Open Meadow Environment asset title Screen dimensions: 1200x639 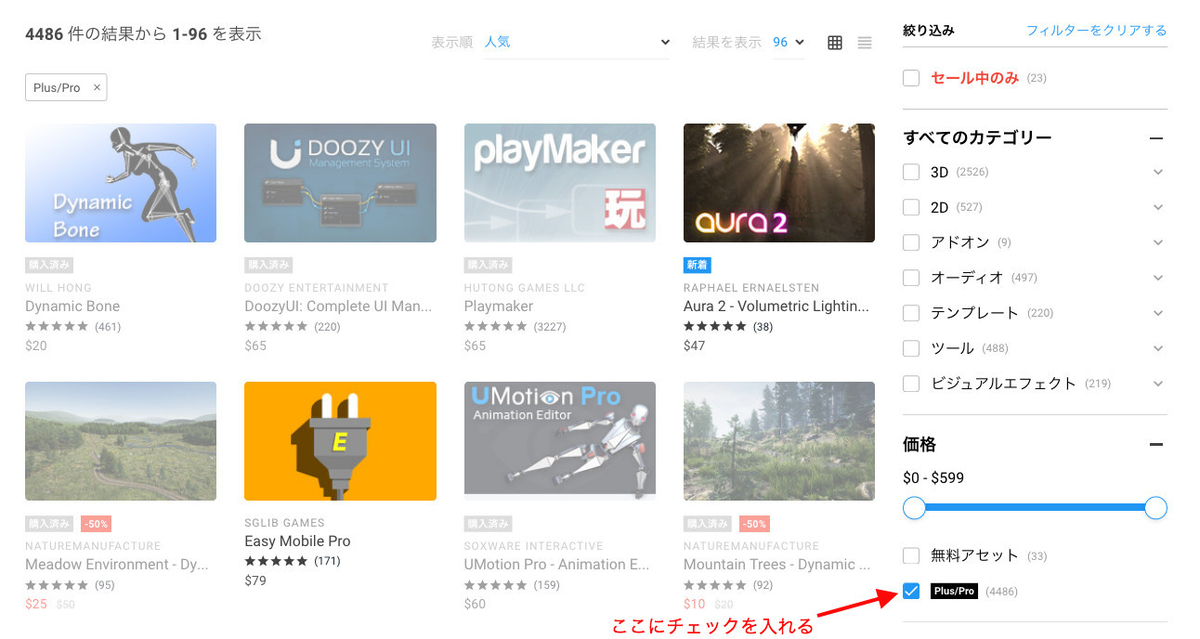click(x=119, y=564)
